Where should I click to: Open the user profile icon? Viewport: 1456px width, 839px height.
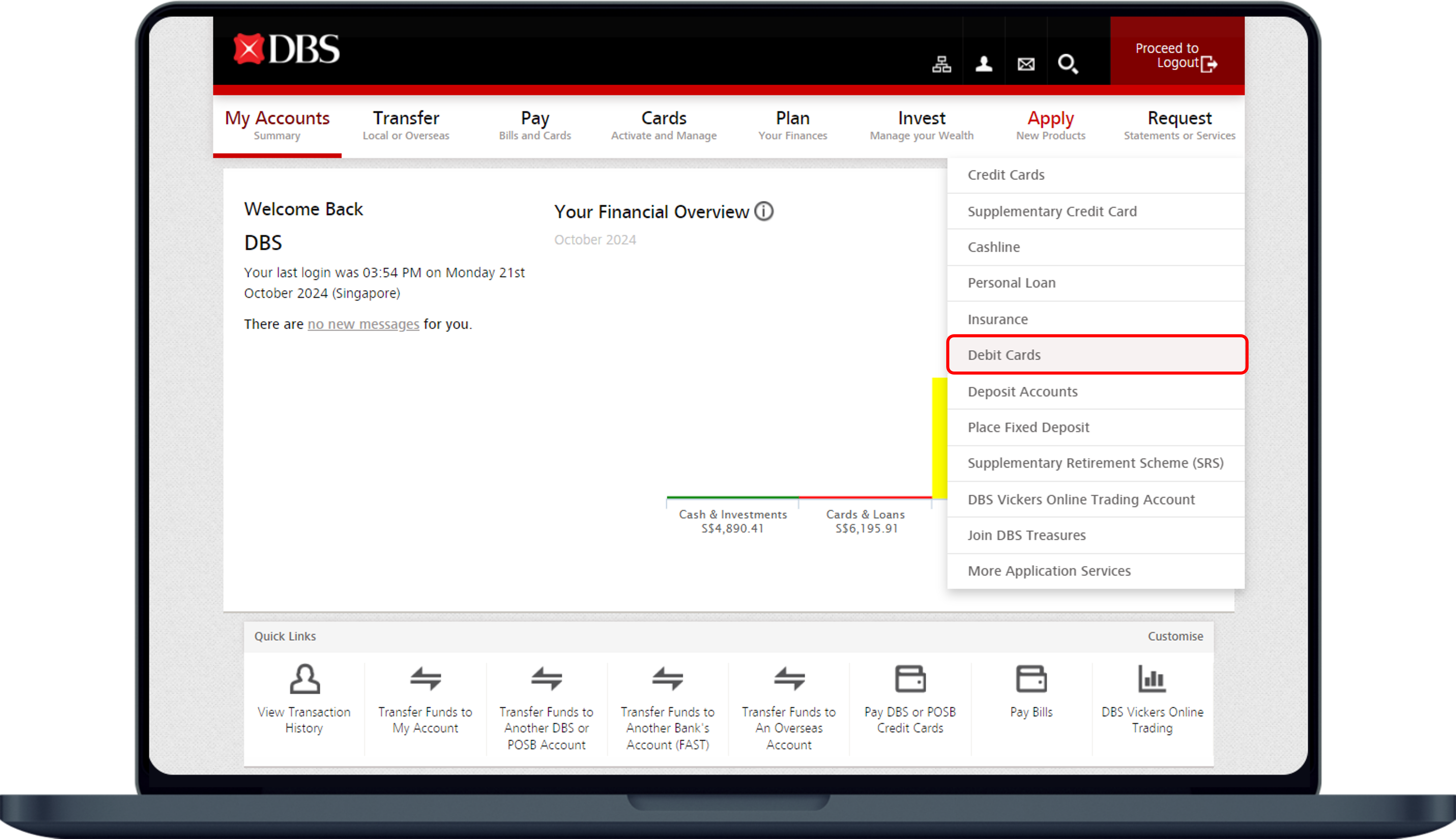click(984, 64)
